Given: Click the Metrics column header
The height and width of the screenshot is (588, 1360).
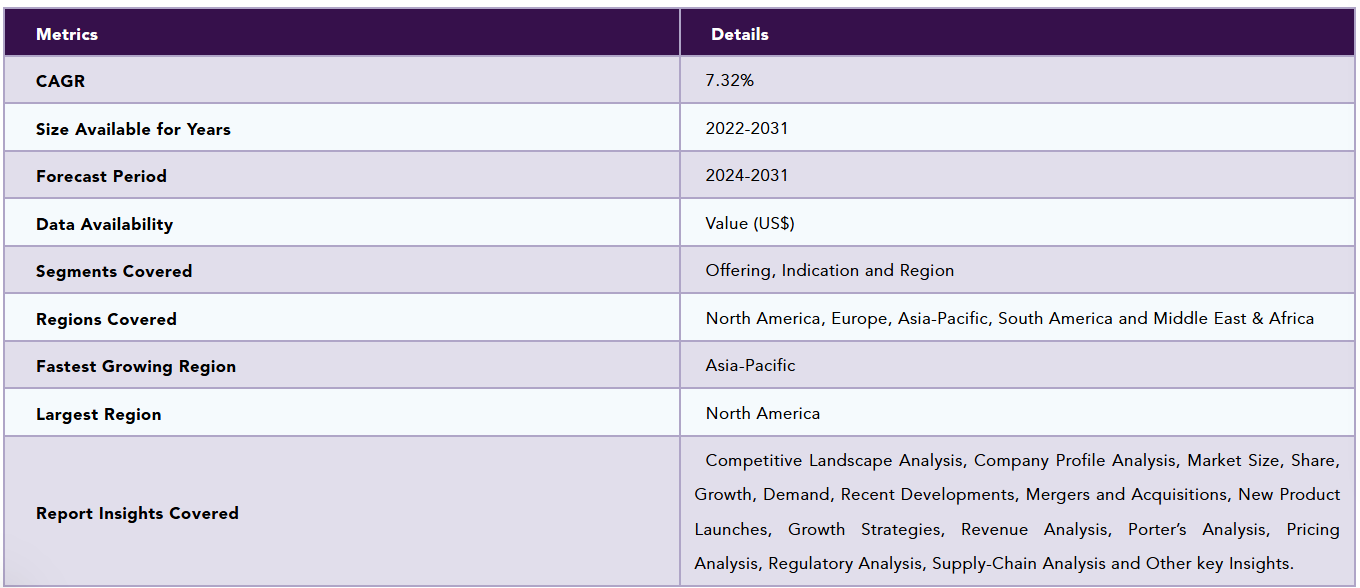Looking at the screenshot, I should pyautogui.click(x=67, y=34).
